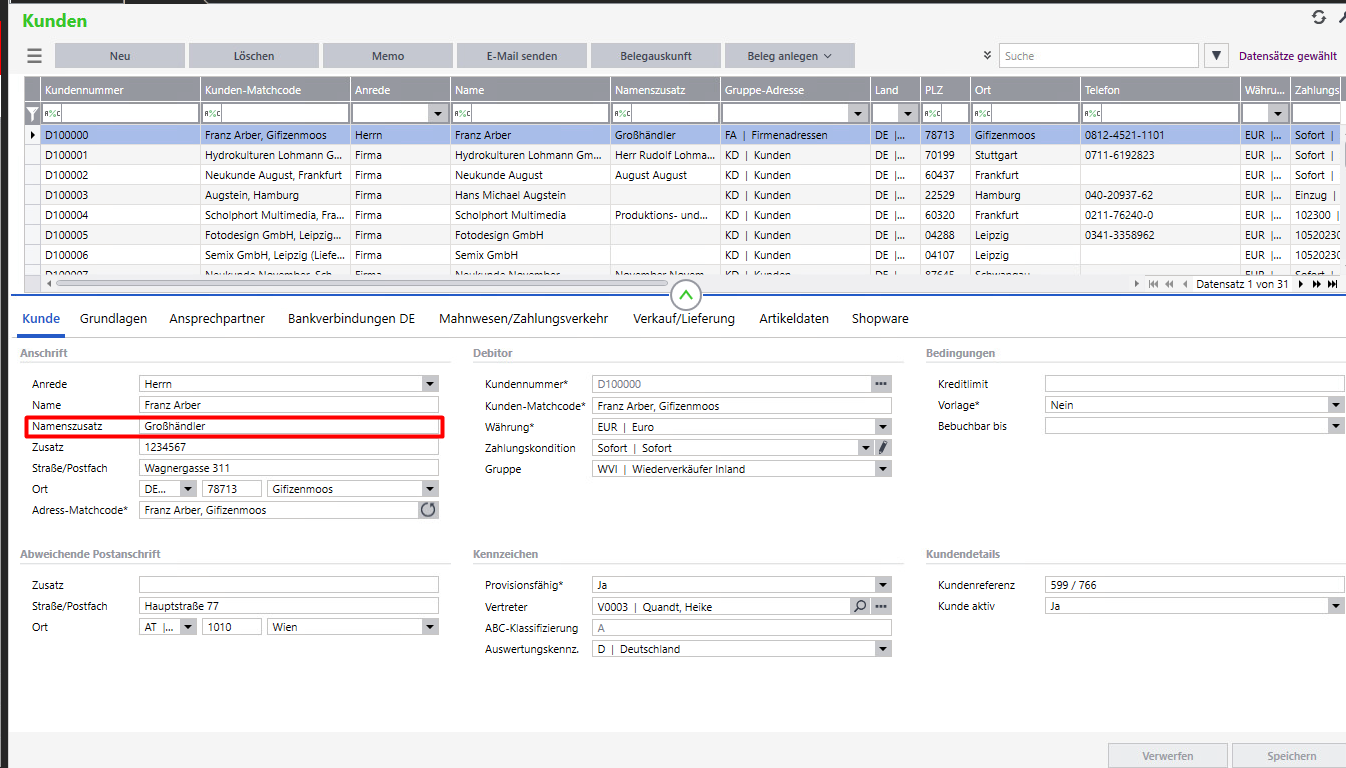Click the Speichern button
This screenshot has width=1346, height=768.
pos(1290,756)
